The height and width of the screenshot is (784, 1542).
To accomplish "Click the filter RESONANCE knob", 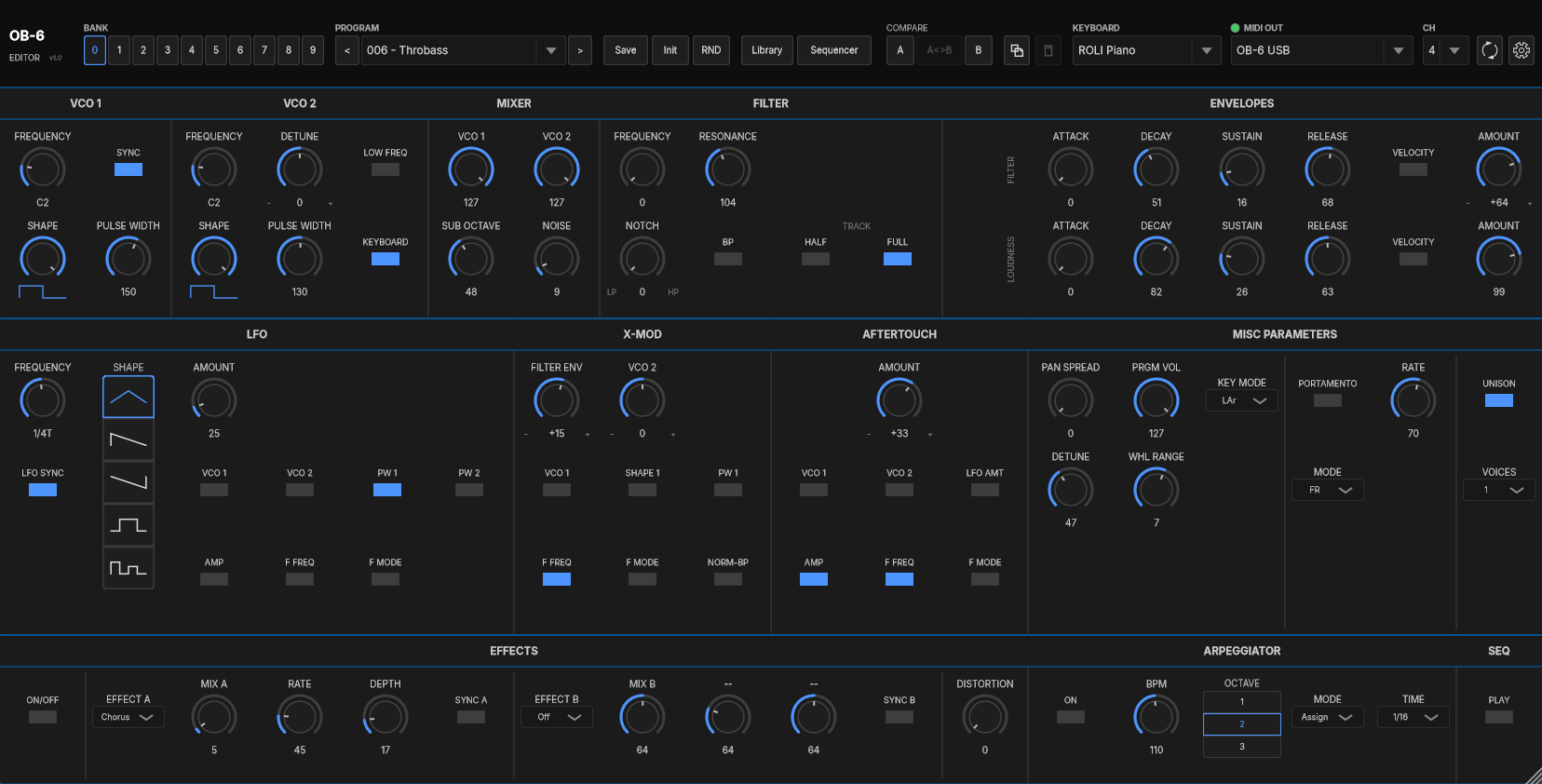I will tap(728, 169).
